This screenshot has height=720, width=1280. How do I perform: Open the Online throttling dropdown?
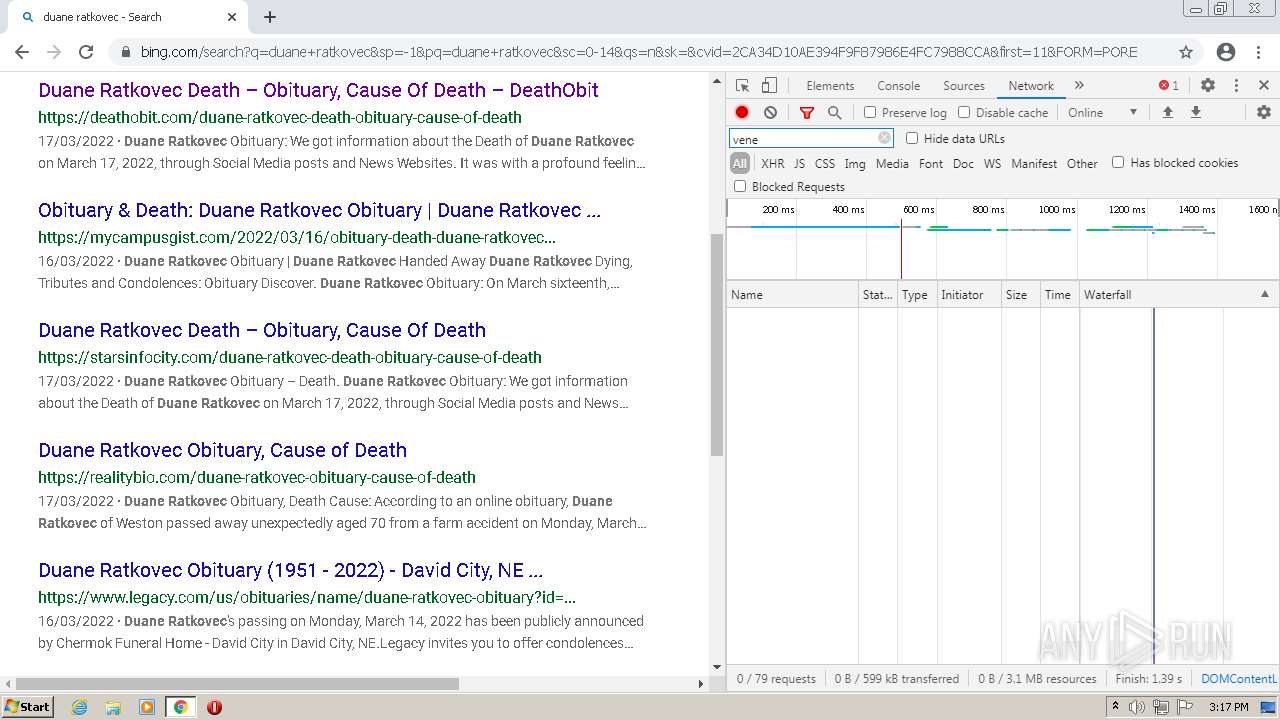tap(1103, 113)
